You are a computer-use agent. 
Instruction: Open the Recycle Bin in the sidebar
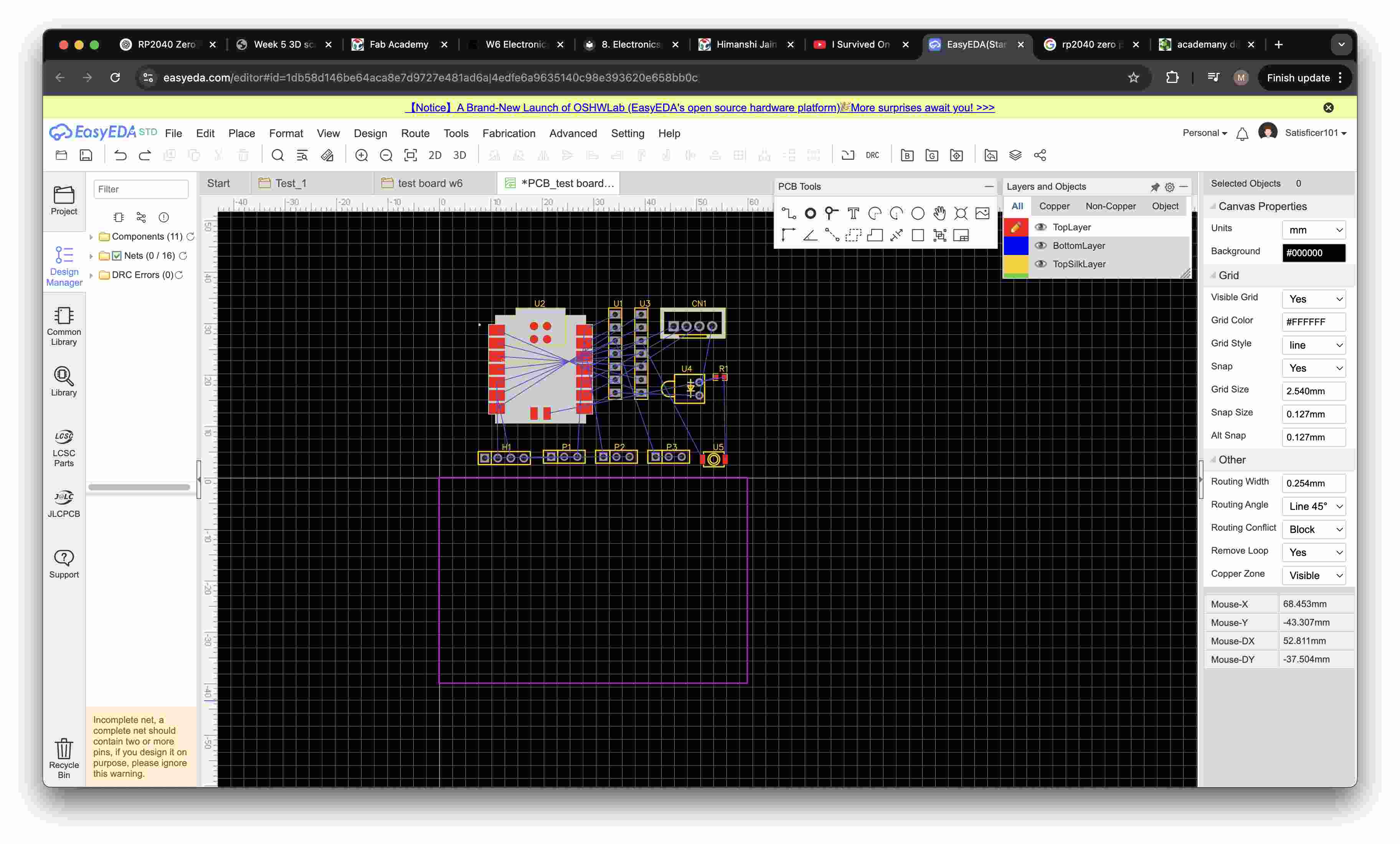[64, 759]
